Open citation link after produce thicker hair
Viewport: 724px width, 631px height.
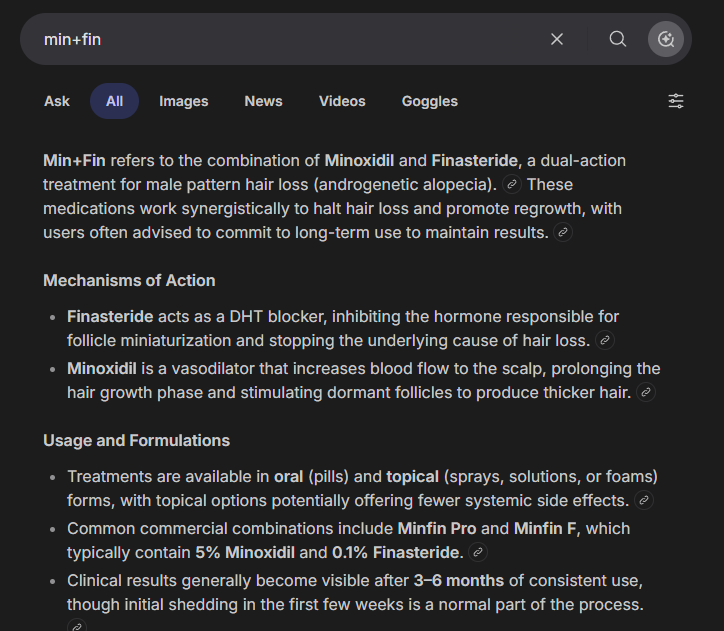tap(646, 393)
